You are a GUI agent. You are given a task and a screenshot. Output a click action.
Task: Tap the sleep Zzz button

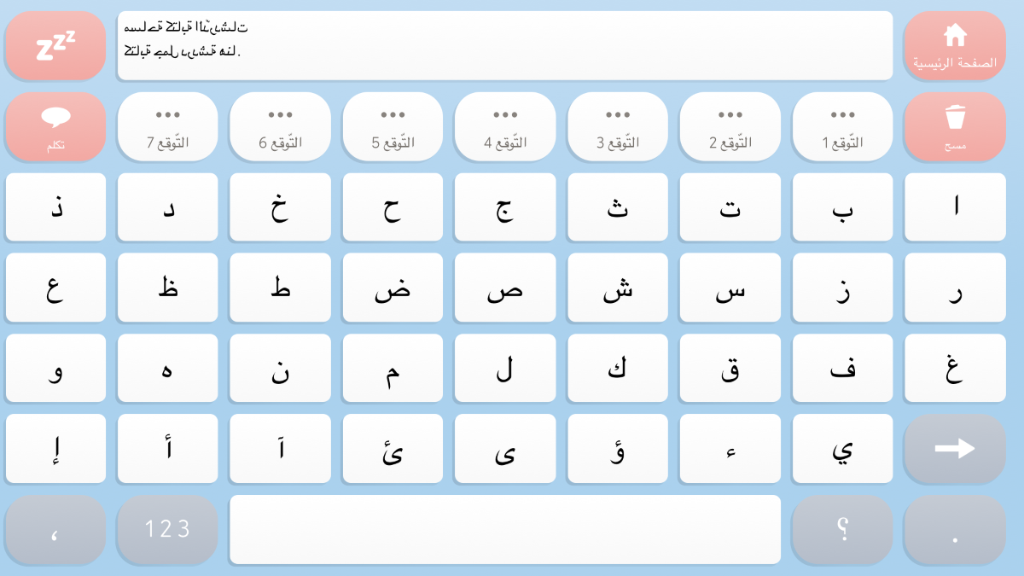55,46
